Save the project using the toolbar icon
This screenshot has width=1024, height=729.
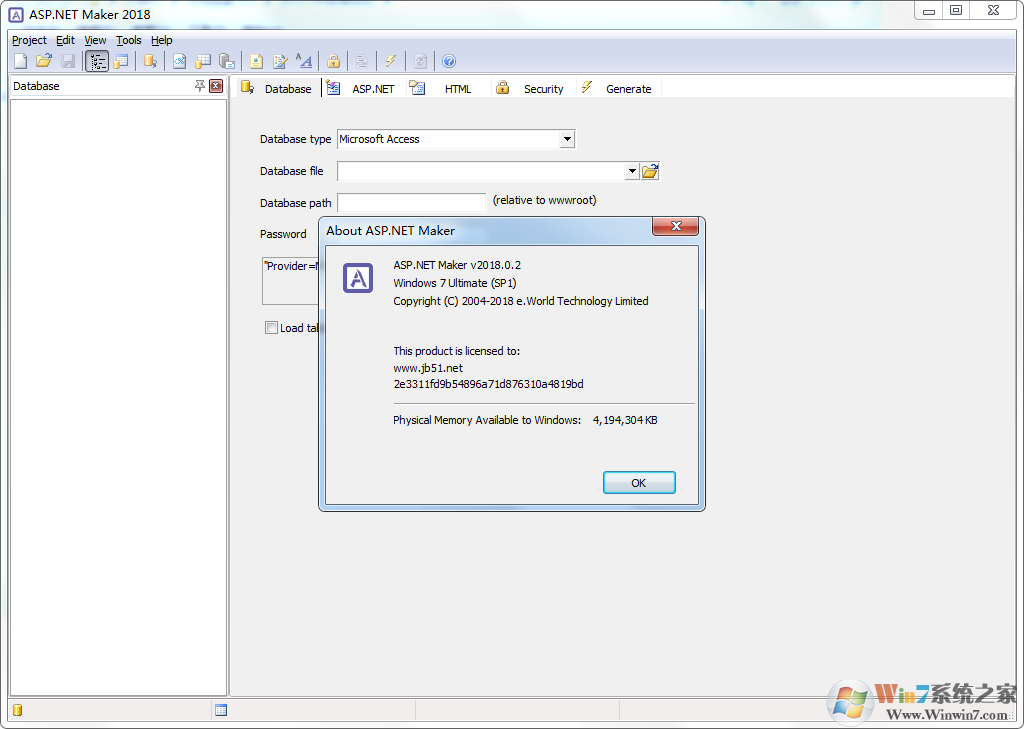pos(67,61)
